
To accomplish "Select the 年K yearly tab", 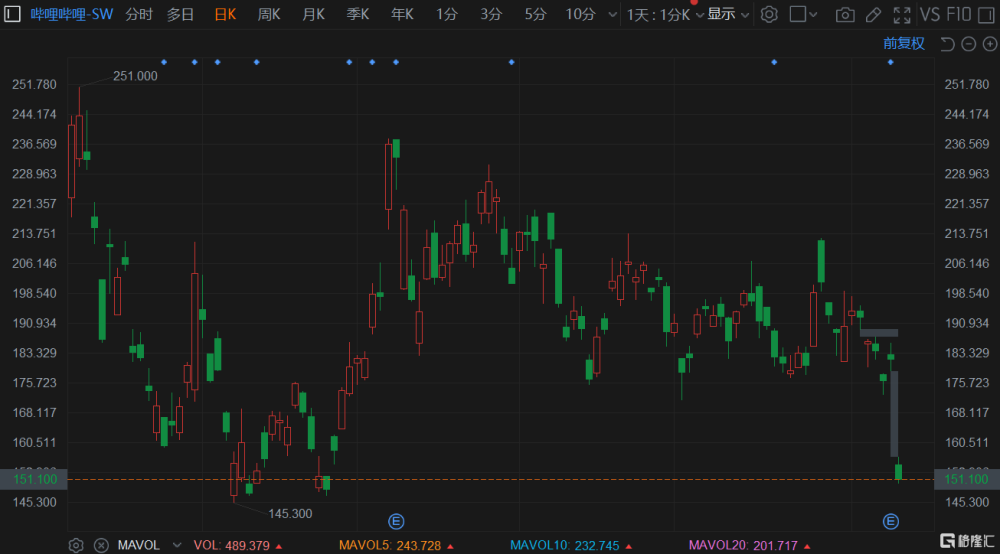I will click(402, 14).
